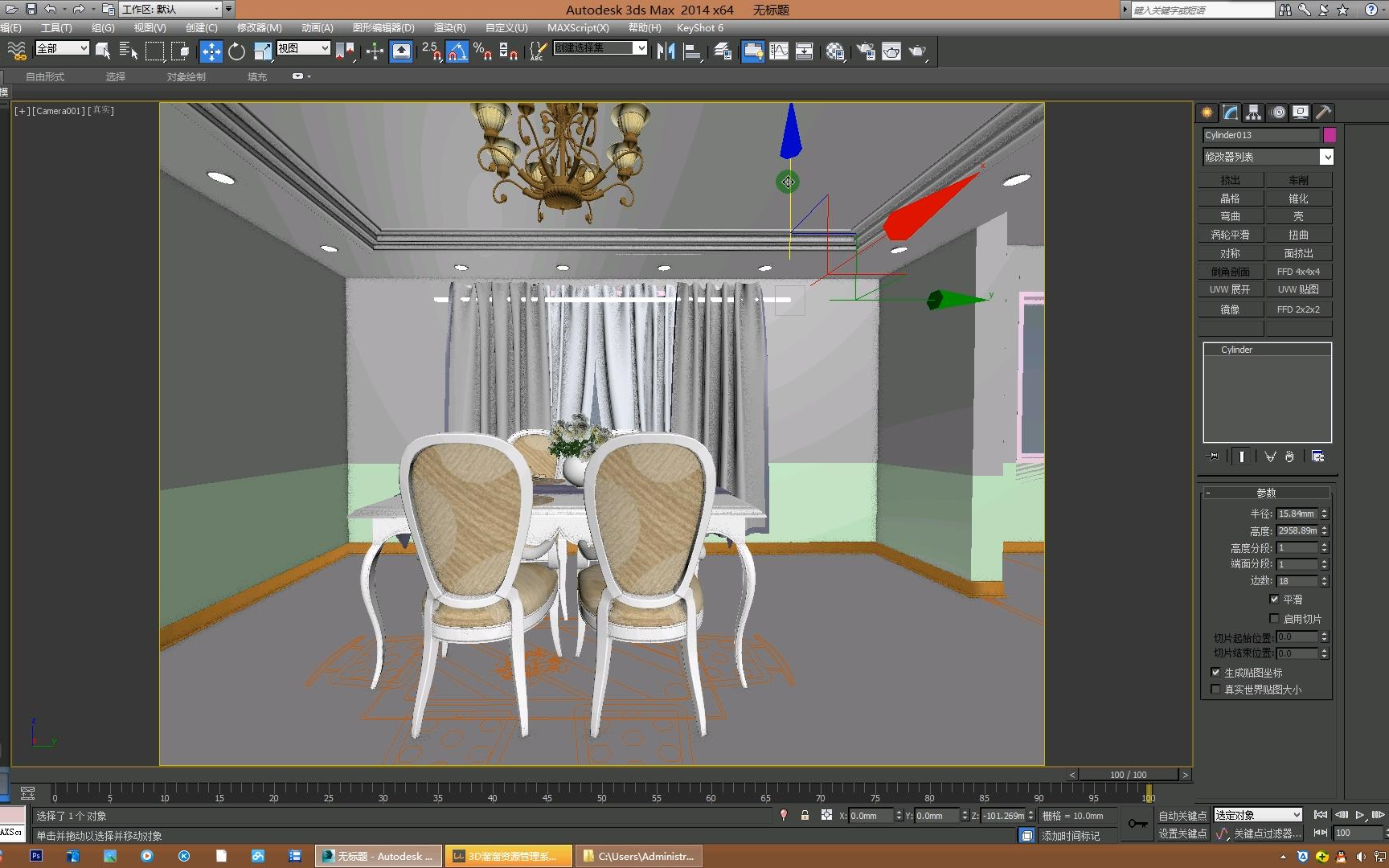Open the Material Editor from the main toolbar

(835, 51)
